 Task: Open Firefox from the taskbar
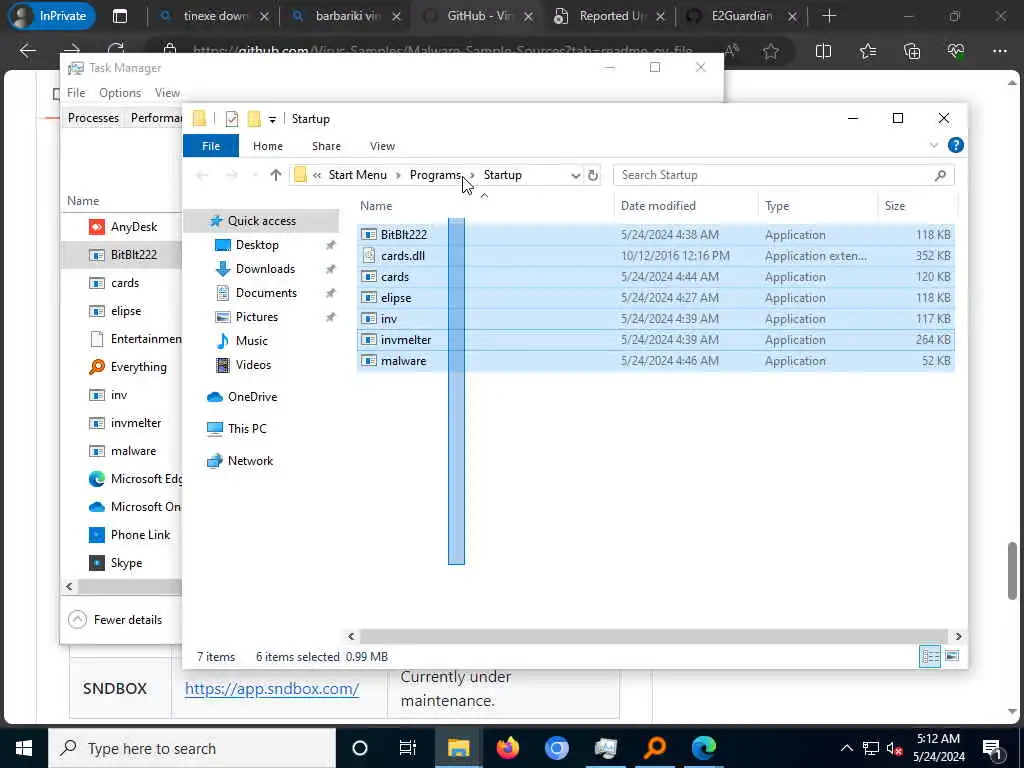coord(507,748)
